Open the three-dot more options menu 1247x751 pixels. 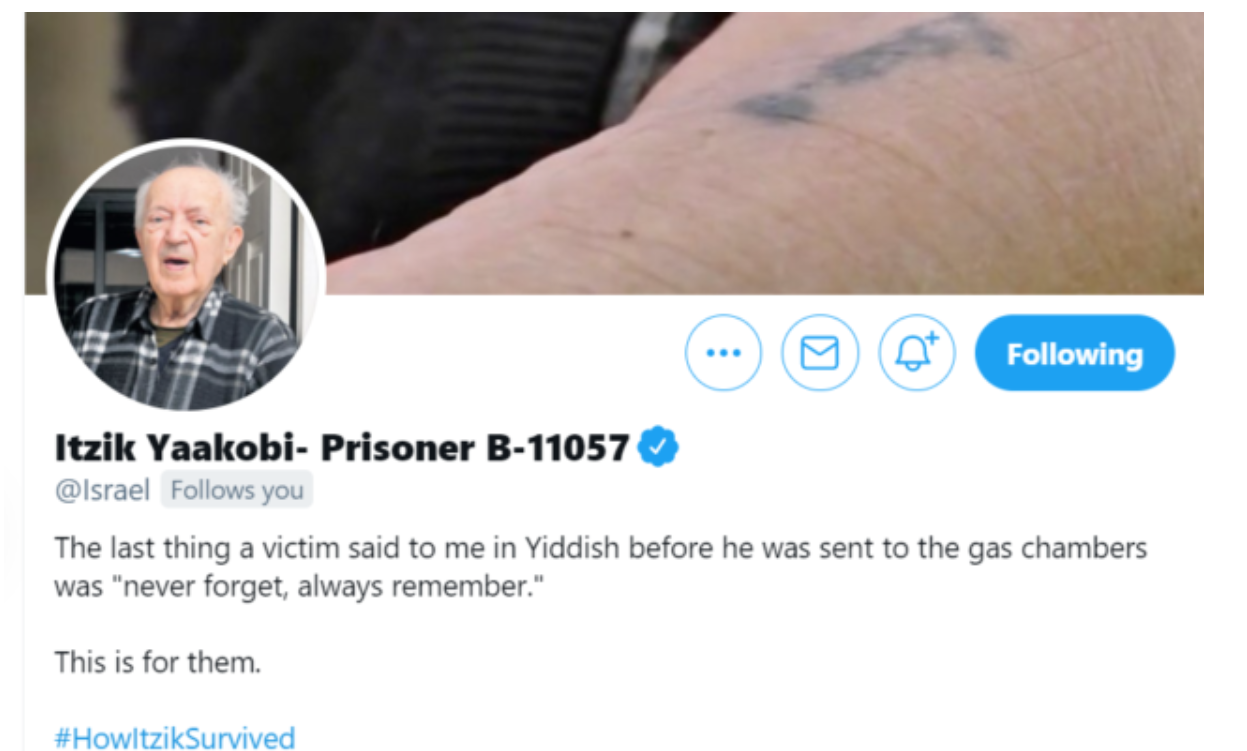point(723,353)
